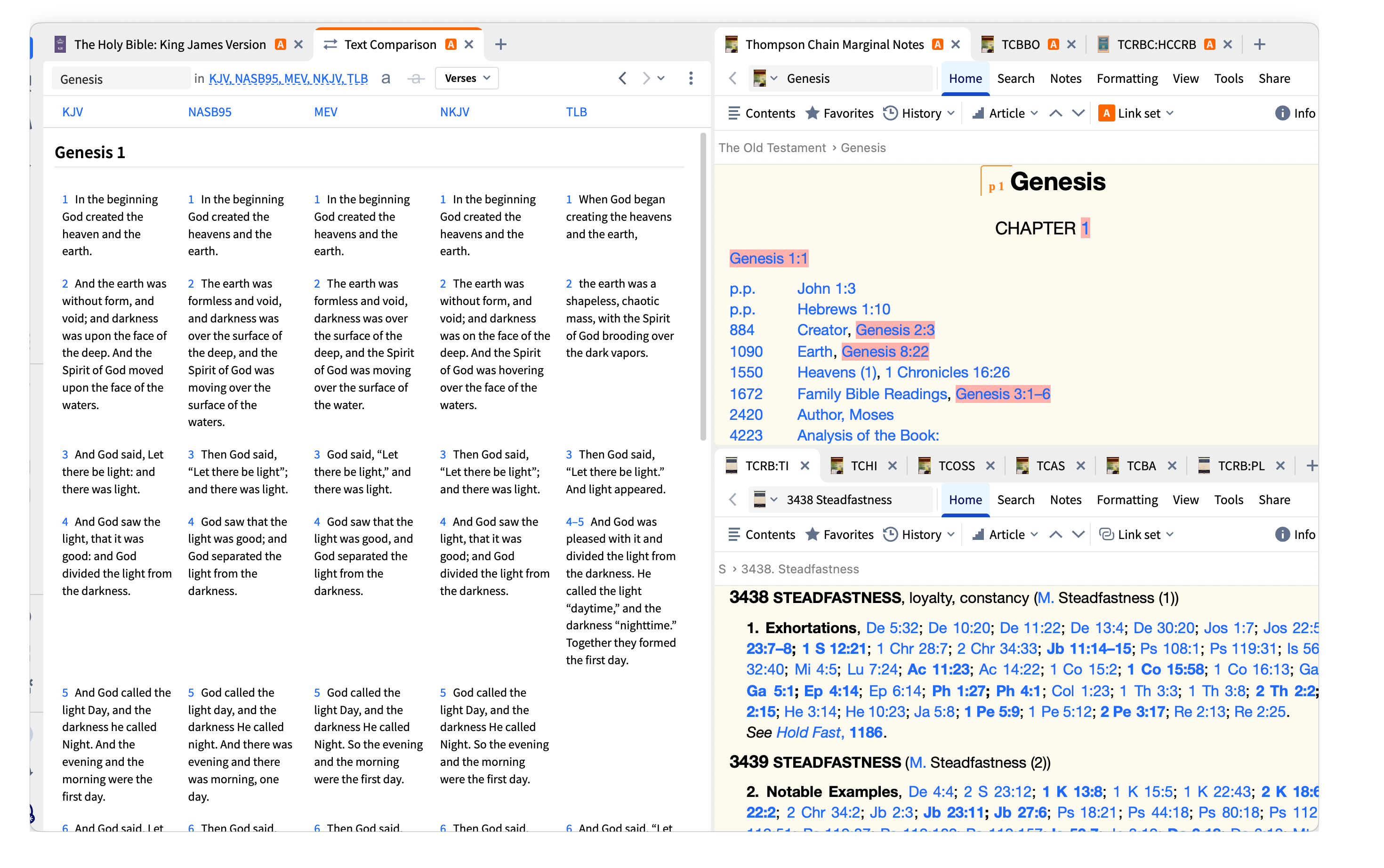
Task: Go to previous article with up arrow
Action: tap(1055, 113)
